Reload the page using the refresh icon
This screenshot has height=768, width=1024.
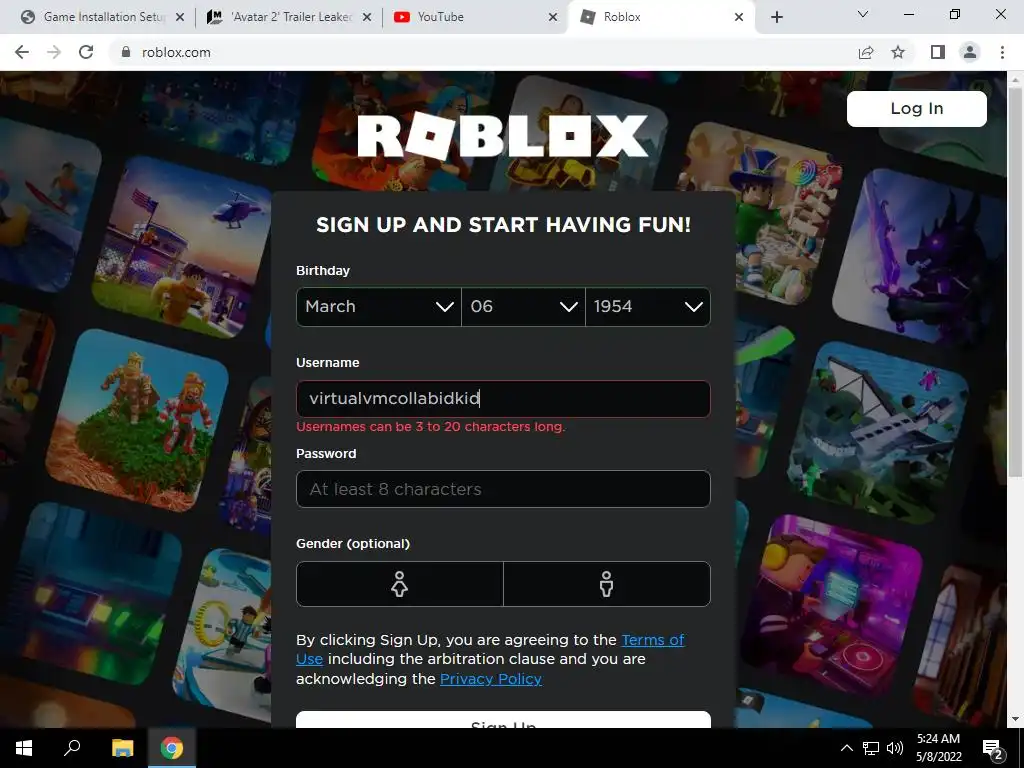click(x=86, y=52)
